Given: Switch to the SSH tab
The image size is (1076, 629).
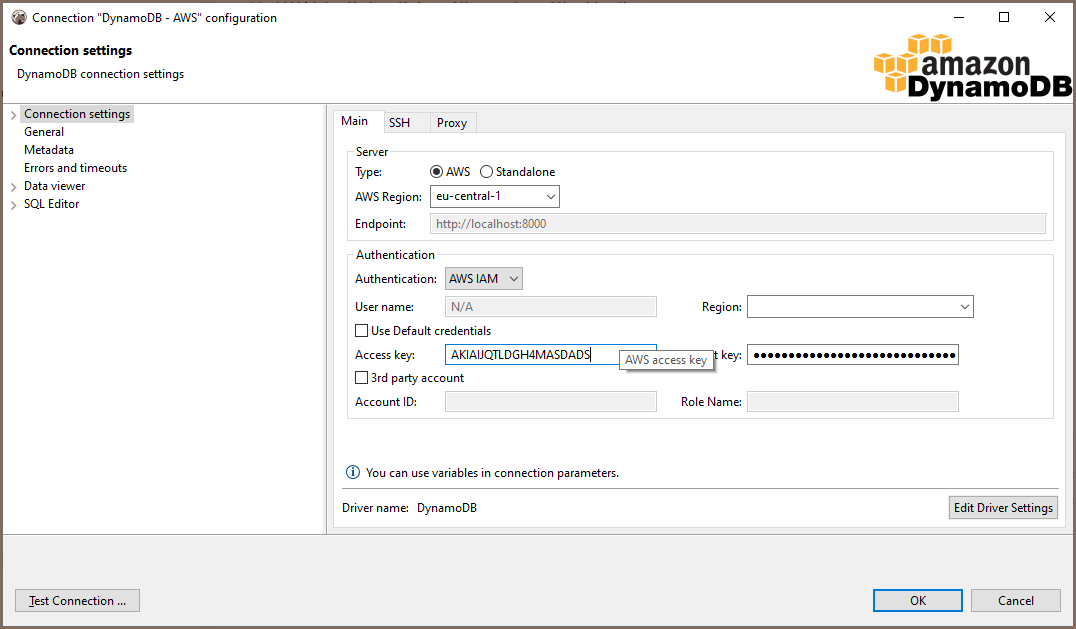Looking at the screenshot, I should (x=399, y=122).
